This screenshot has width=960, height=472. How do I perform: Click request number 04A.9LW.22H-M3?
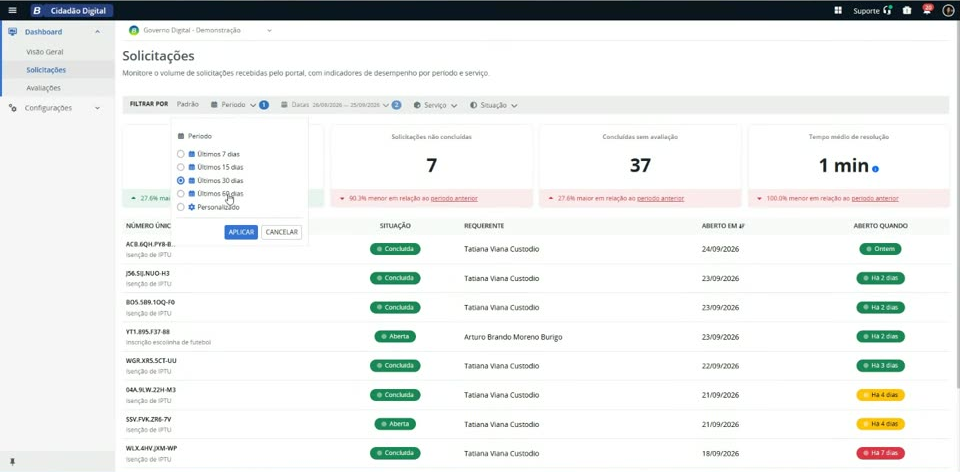151,389
